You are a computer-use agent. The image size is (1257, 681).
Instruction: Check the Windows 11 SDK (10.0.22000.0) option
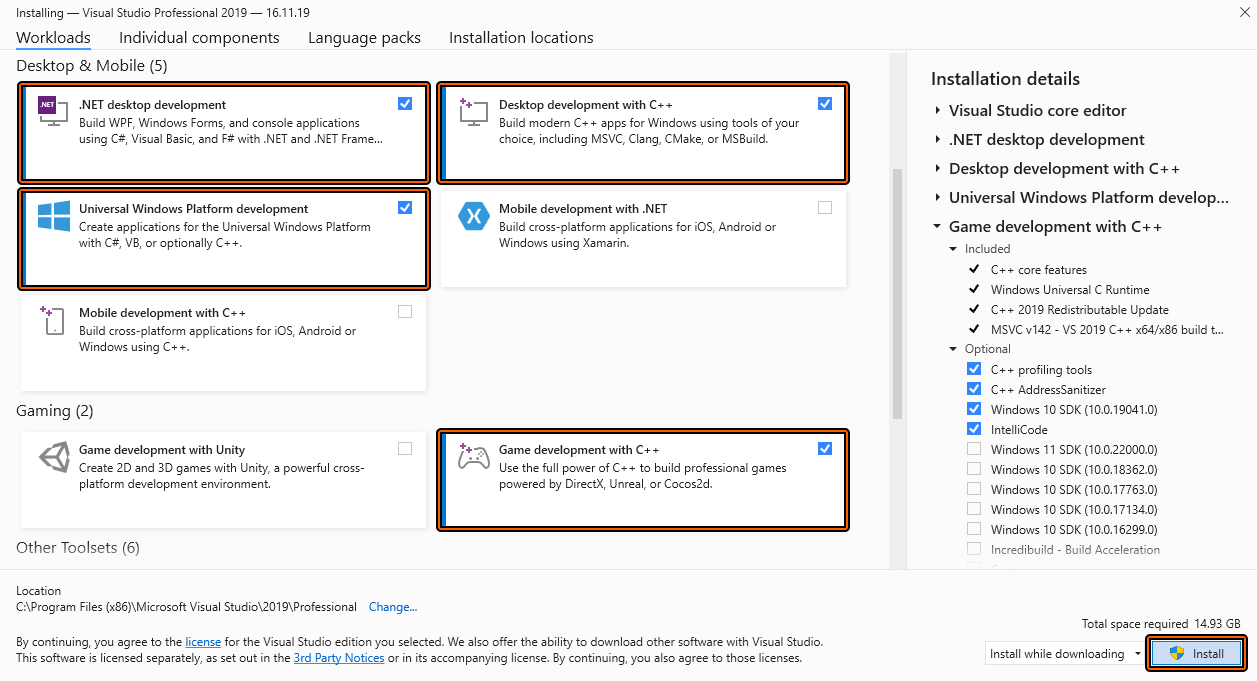coord(974,450)
